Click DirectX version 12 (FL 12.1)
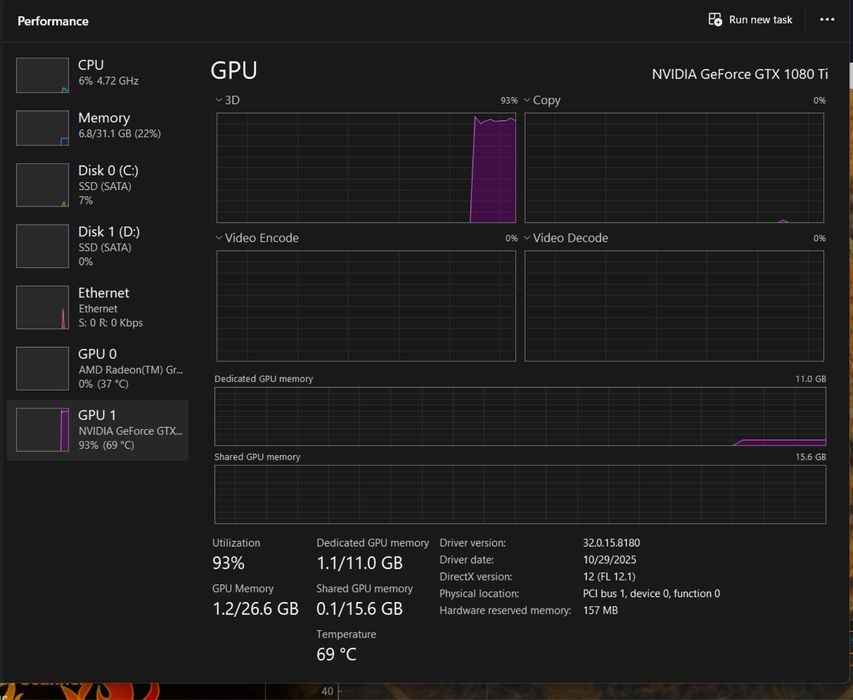 point(609,577)
